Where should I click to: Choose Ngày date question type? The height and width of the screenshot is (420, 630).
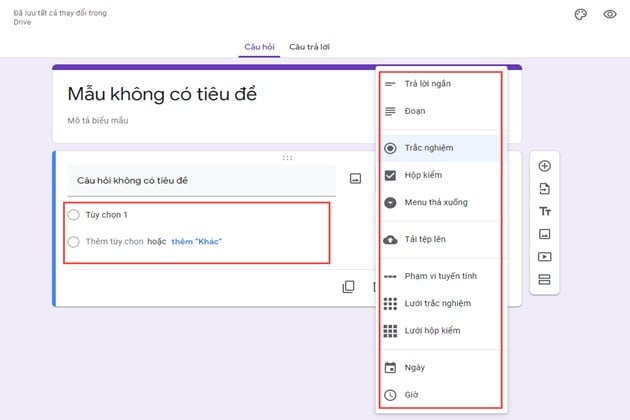point(441,368)
